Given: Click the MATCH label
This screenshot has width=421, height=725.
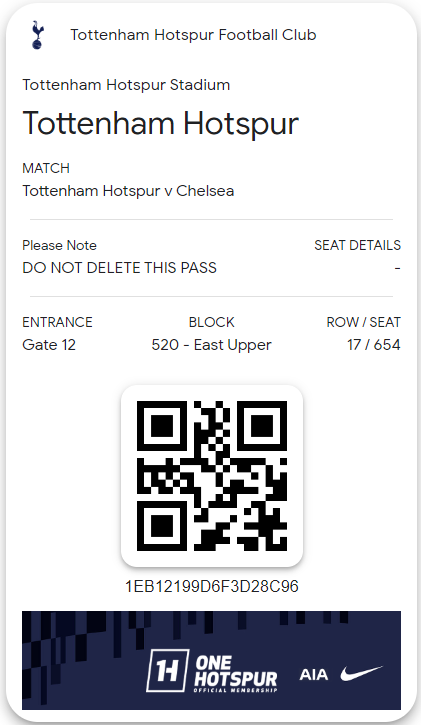Looking at the screenshot, I should [46, 168].
